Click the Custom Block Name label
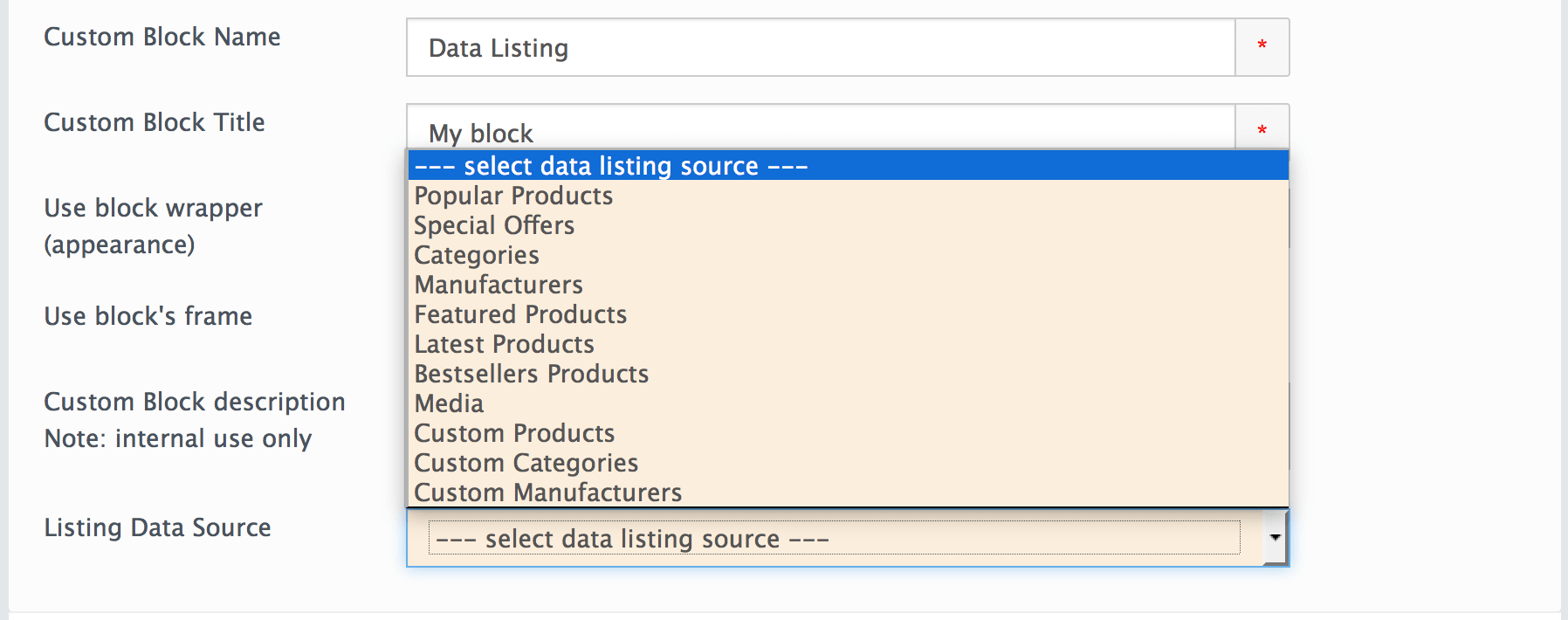The height and width of the screenshot is (620, 1568). coord(162,37)
